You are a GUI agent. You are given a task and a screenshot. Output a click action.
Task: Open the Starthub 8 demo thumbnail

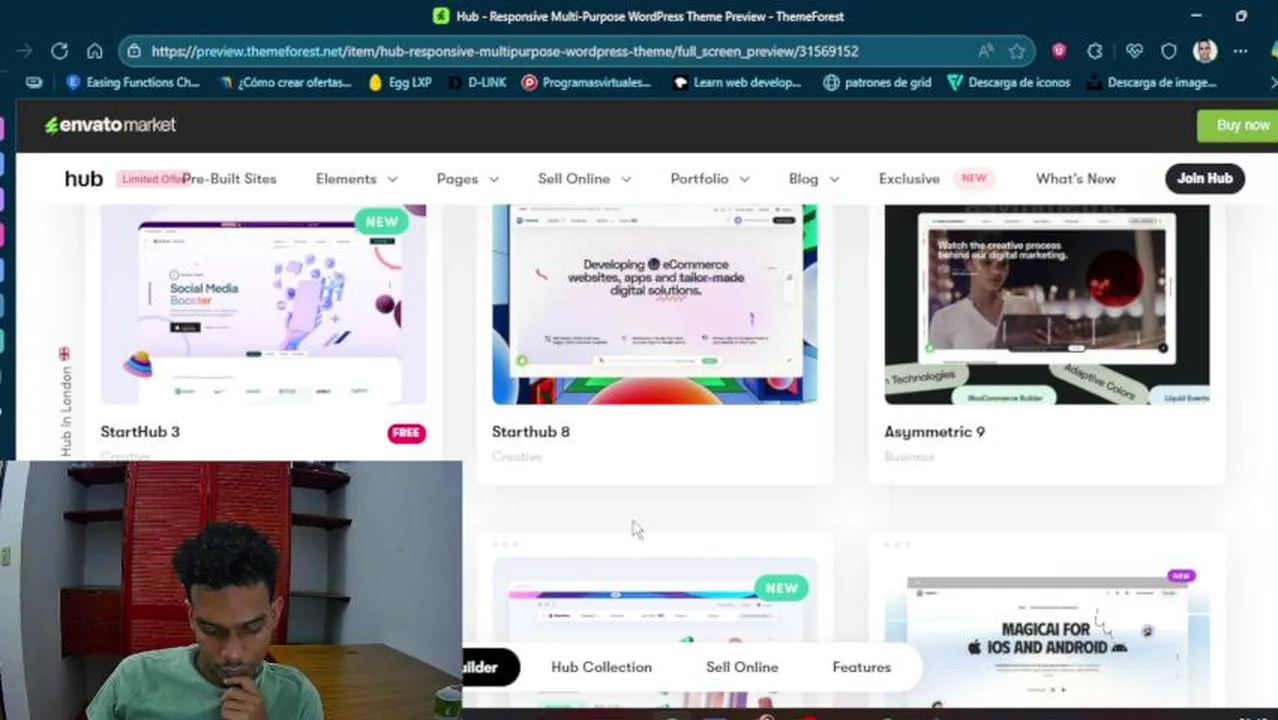point(654,304)
